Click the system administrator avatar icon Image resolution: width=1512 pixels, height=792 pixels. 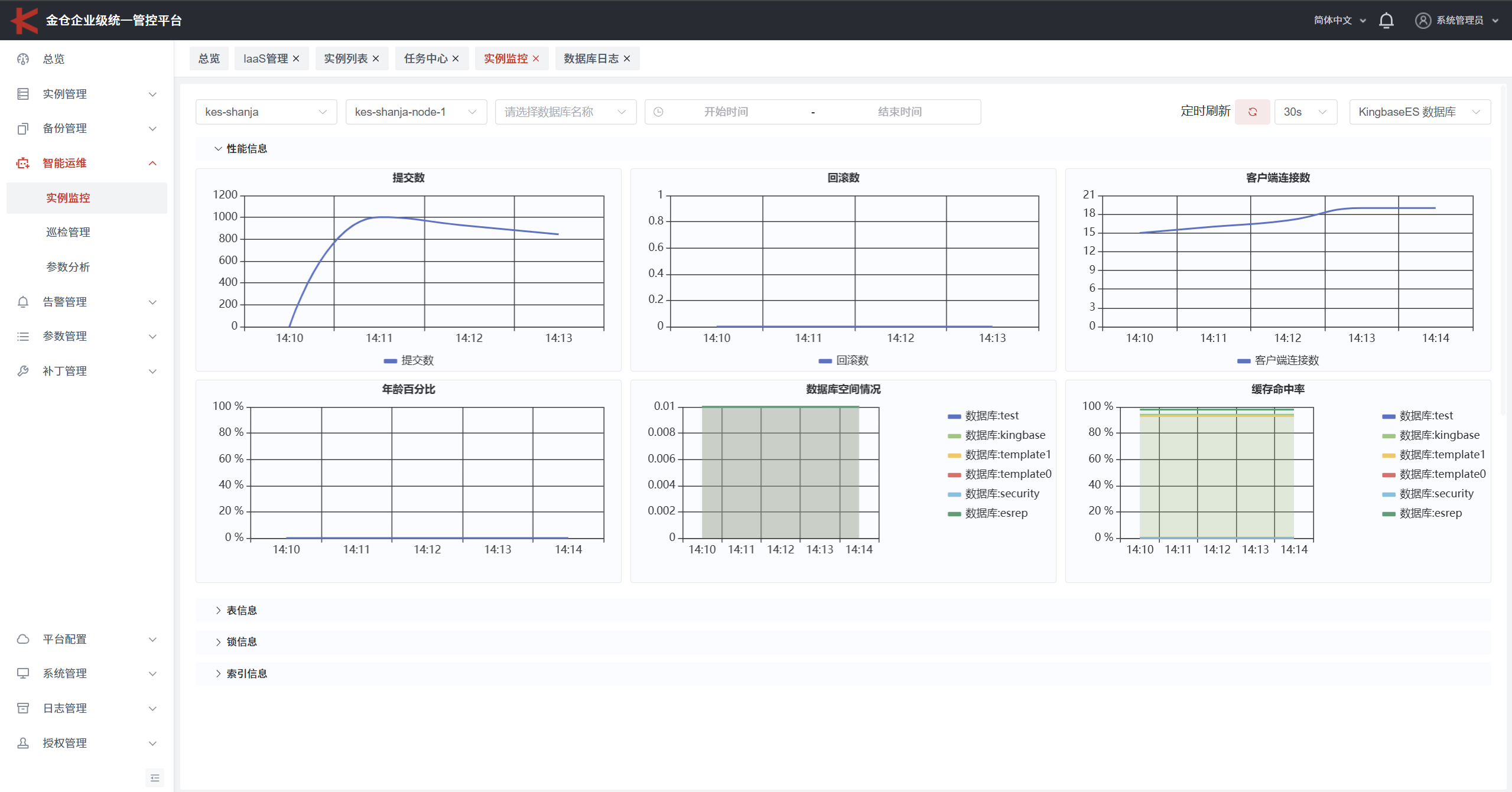point(1423,21)
